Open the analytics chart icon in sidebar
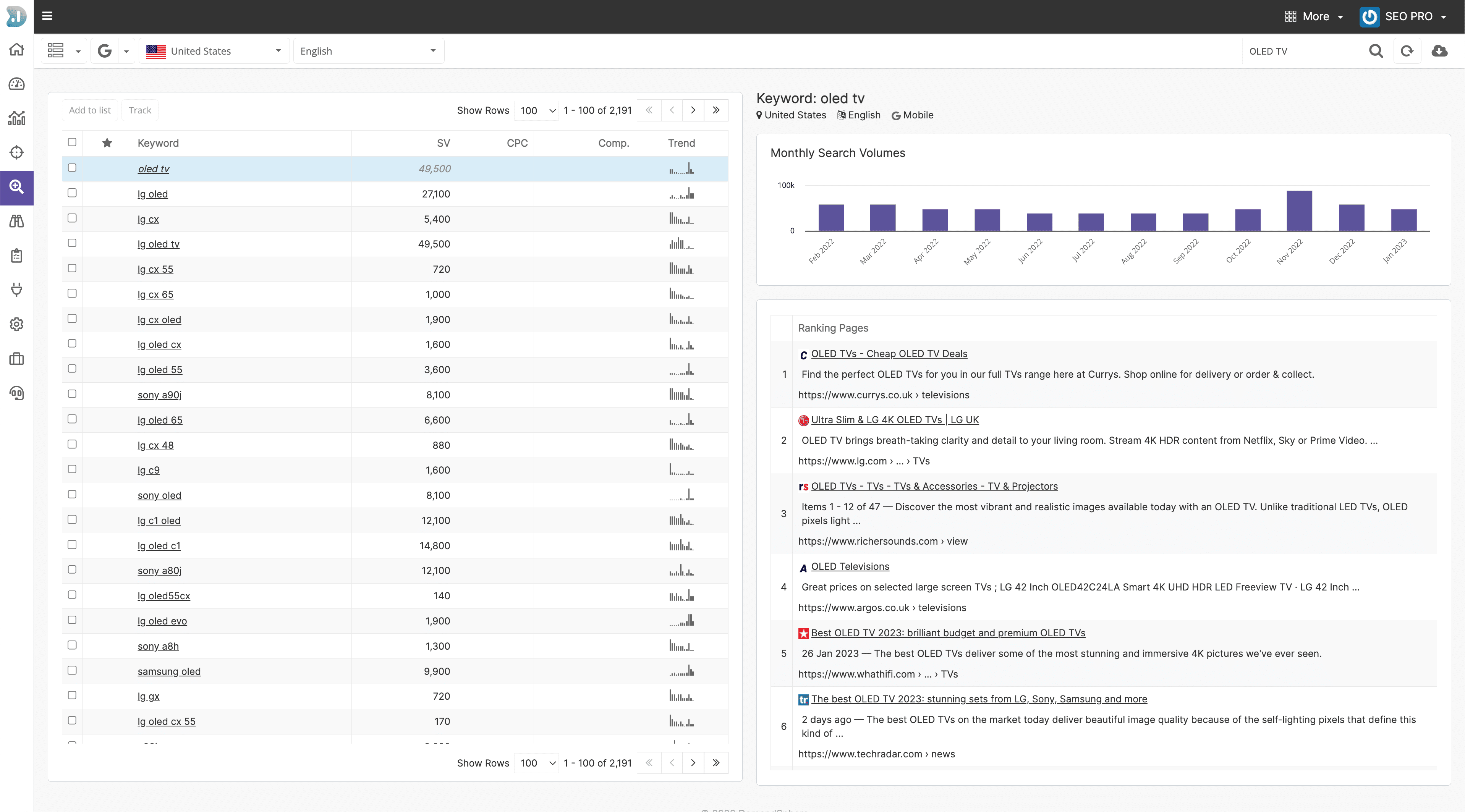 click(x=16, y=118)
